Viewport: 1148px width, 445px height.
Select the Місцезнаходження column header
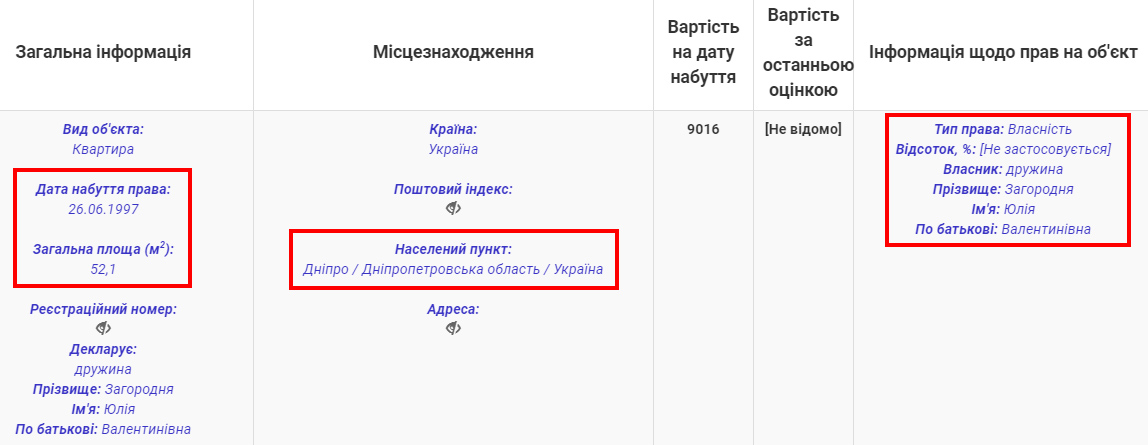tap(453, 52)
